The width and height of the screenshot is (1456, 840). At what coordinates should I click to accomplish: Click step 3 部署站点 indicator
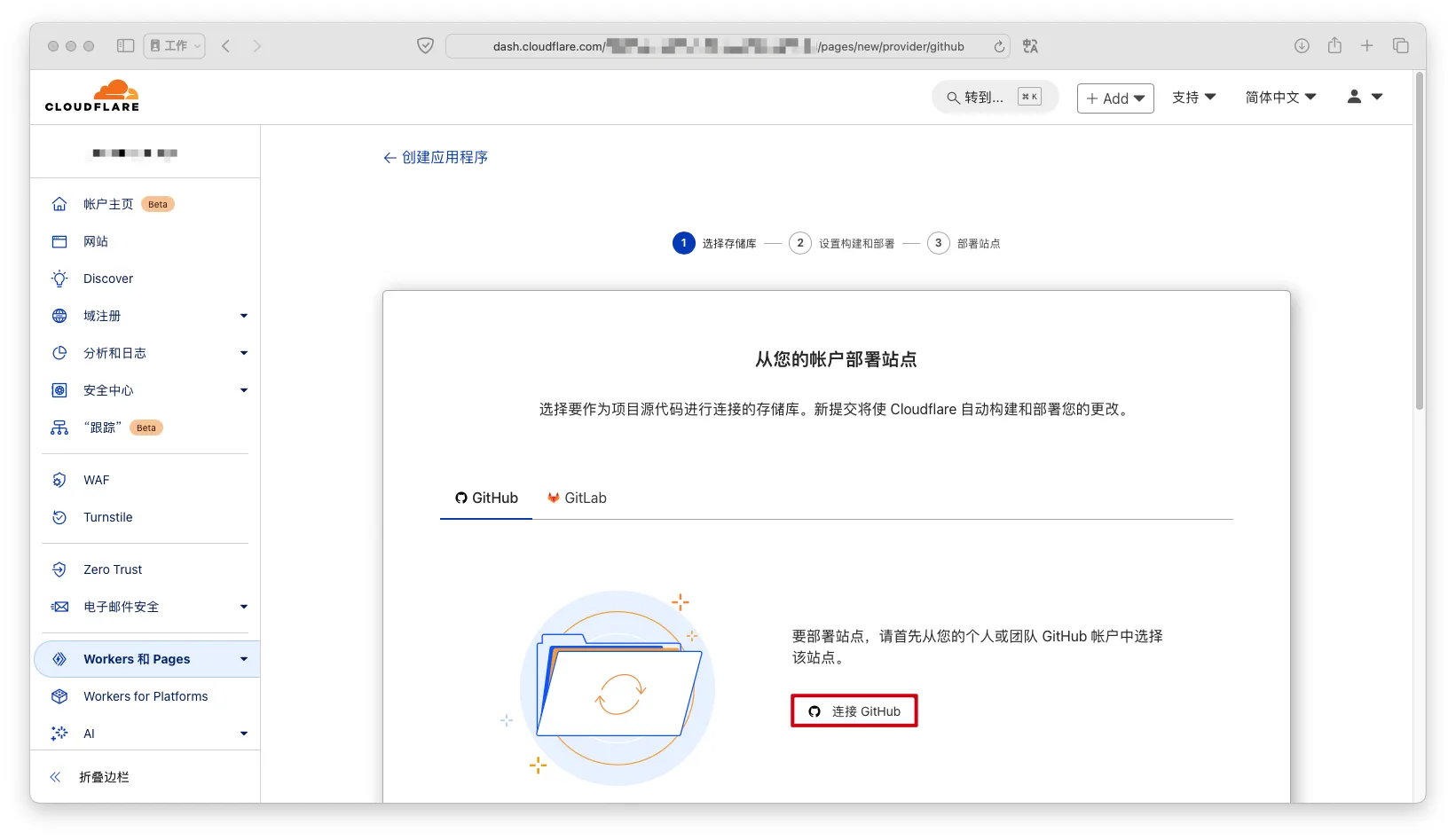click(x=964, y=243)
